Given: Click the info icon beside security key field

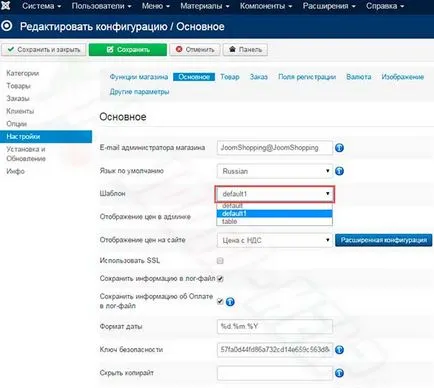Looking at the screenshot, I should pyautogui.click(x=339, y=350).
